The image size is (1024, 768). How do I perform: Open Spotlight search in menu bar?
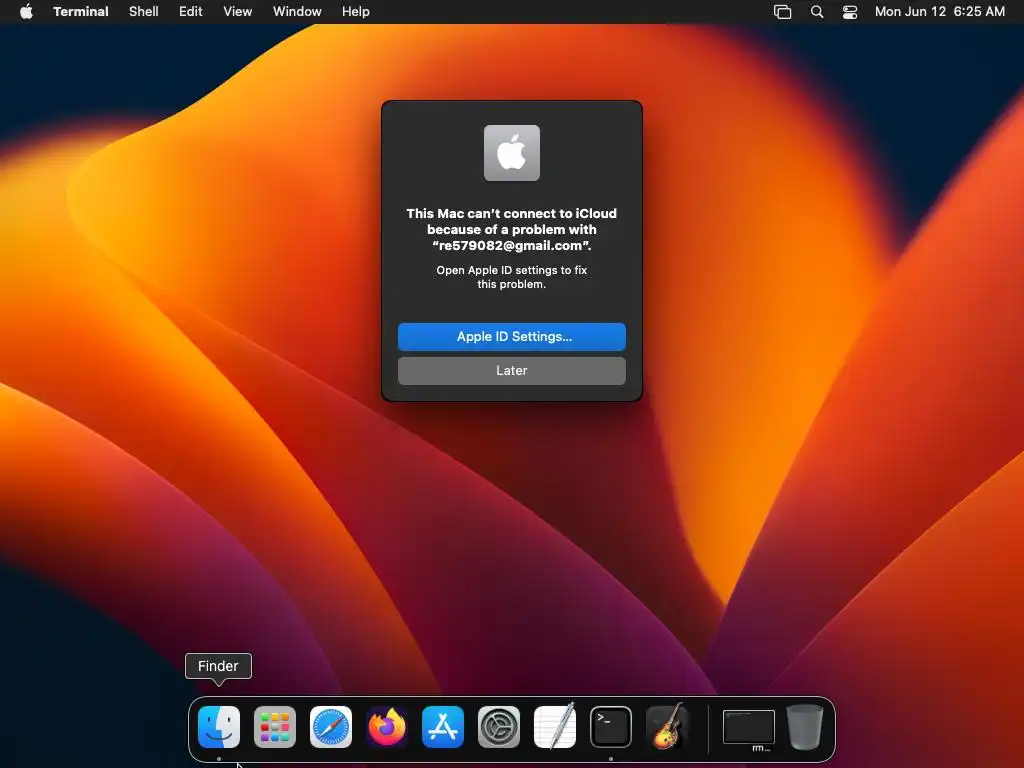pos(816,12)
